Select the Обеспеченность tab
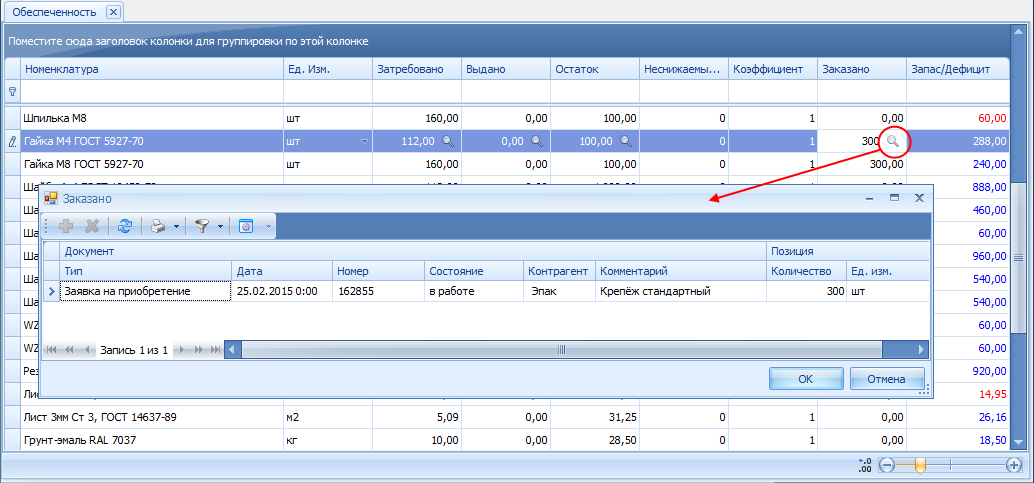 click(54, 12)
